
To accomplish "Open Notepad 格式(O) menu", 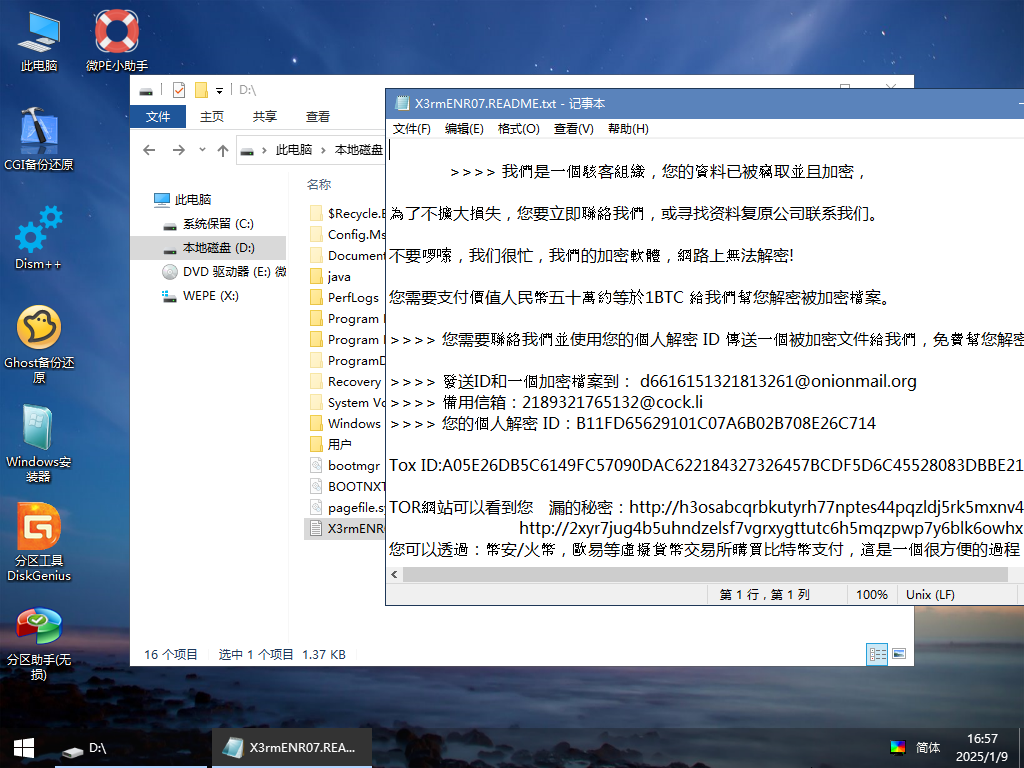I will 519,129.
